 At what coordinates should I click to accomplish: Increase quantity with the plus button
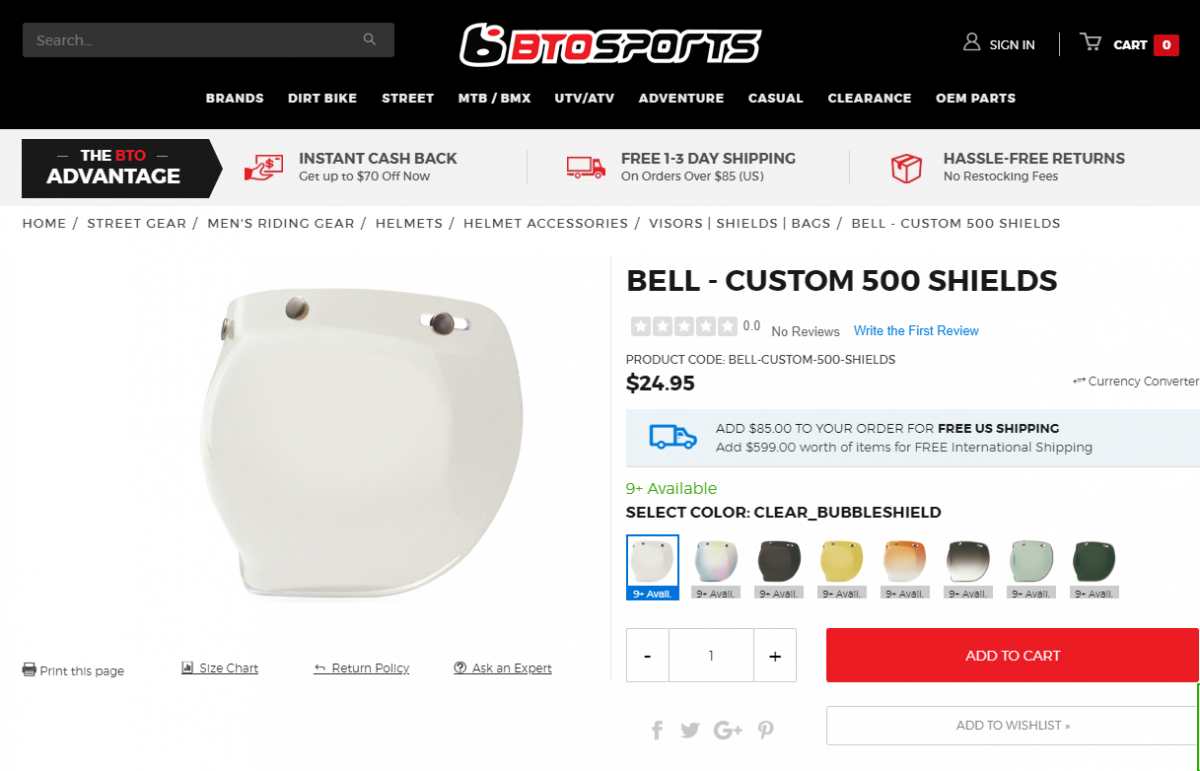pos(775,656)
